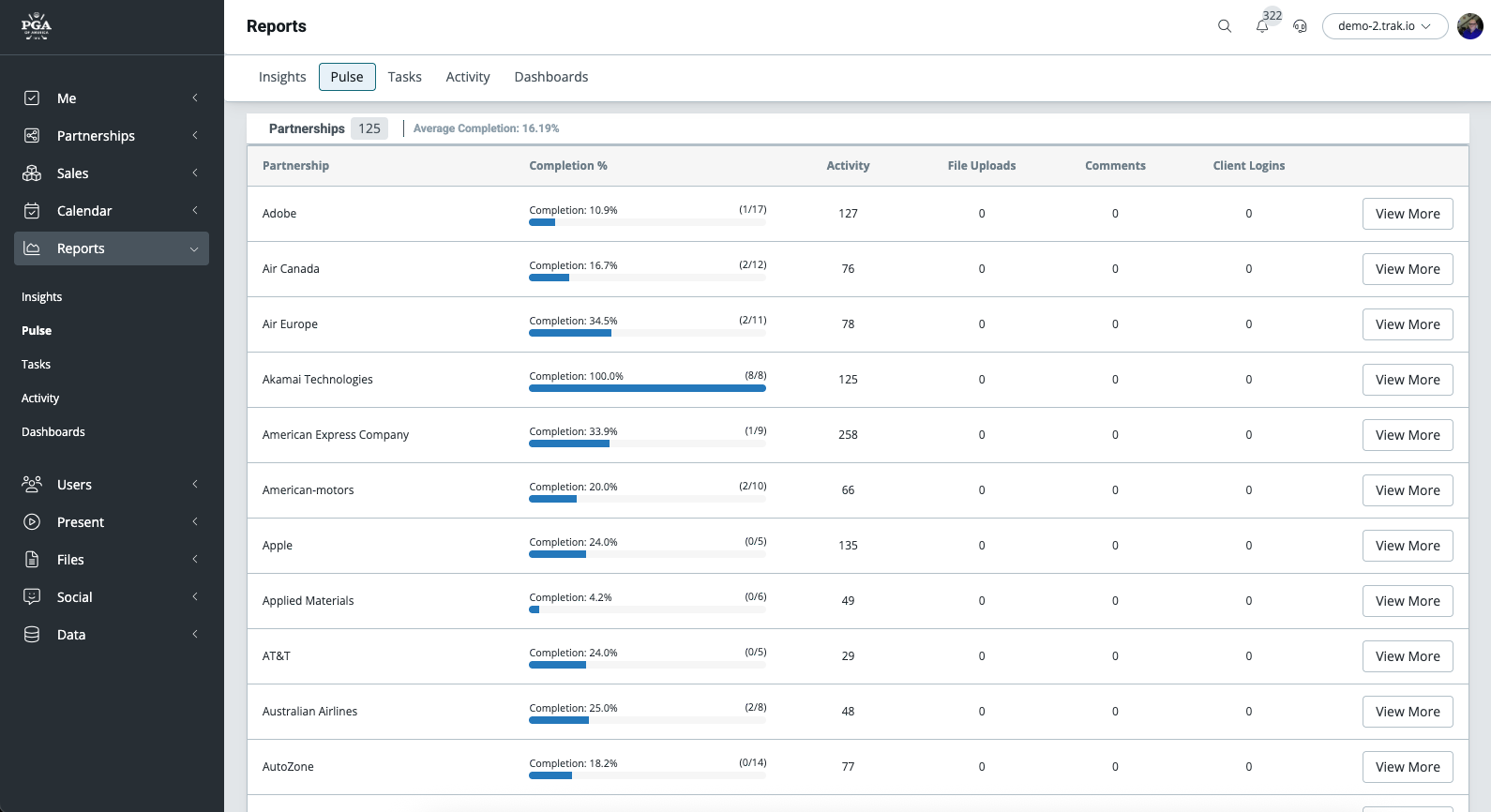Screen dimensions: 1491x812
Task: Open Dashboards in sidebar submenu
Action: point(53,431)
